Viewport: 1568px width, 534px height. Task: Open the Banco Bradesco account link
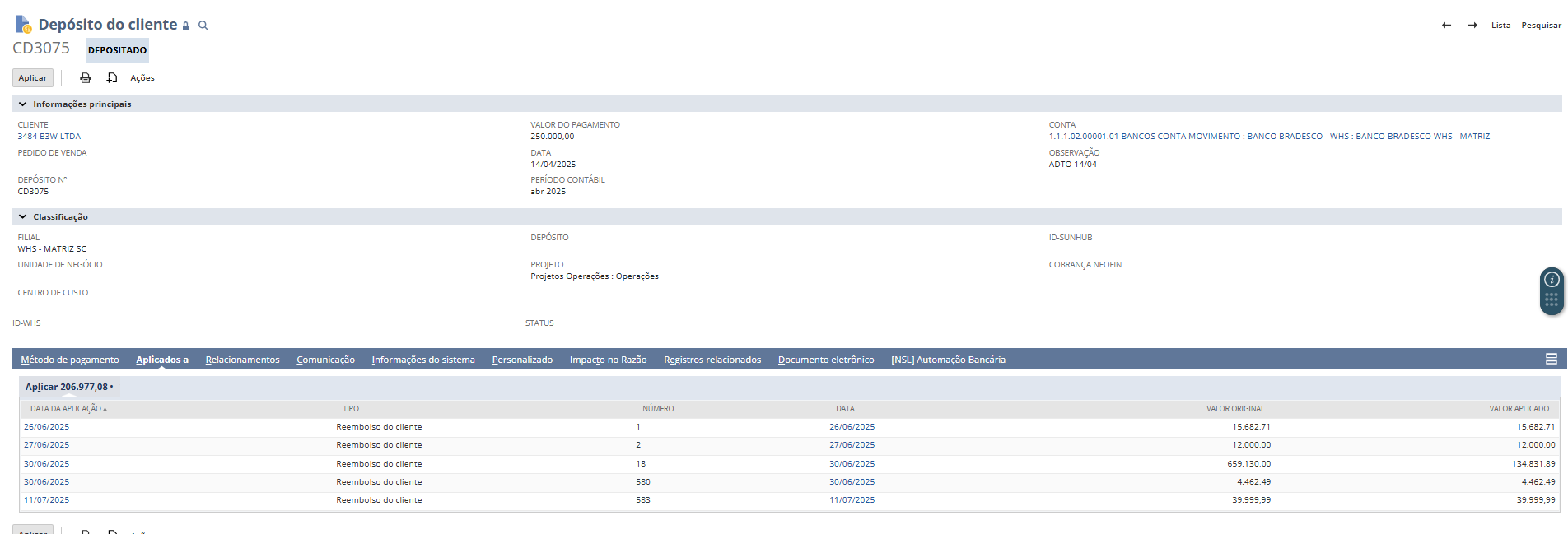(1268, 137)
